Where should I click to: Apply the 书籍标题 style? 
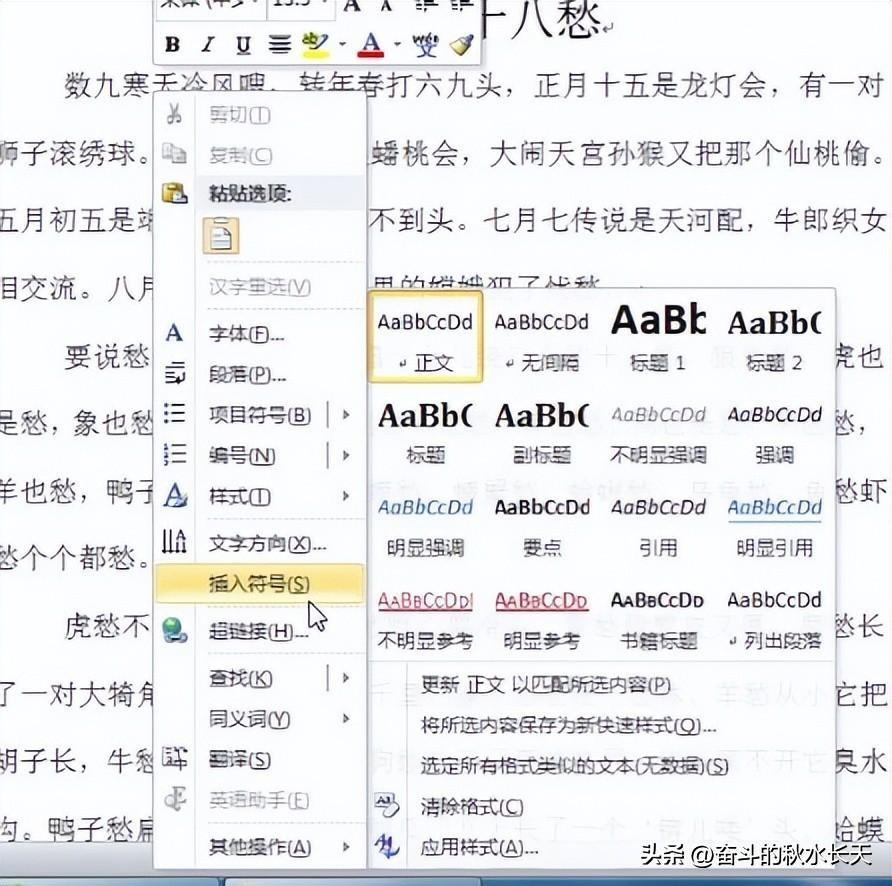pyautogui.click(x=658, y=617)
